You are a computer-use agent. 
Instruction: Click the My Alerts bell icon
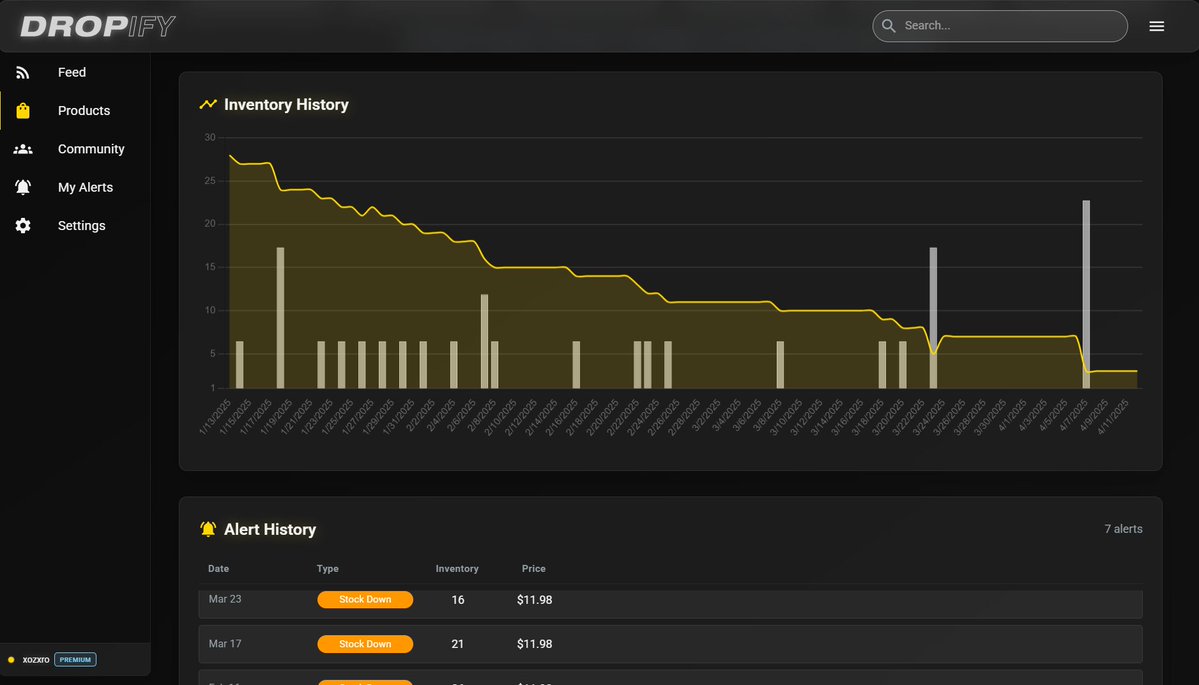[23, 187]
